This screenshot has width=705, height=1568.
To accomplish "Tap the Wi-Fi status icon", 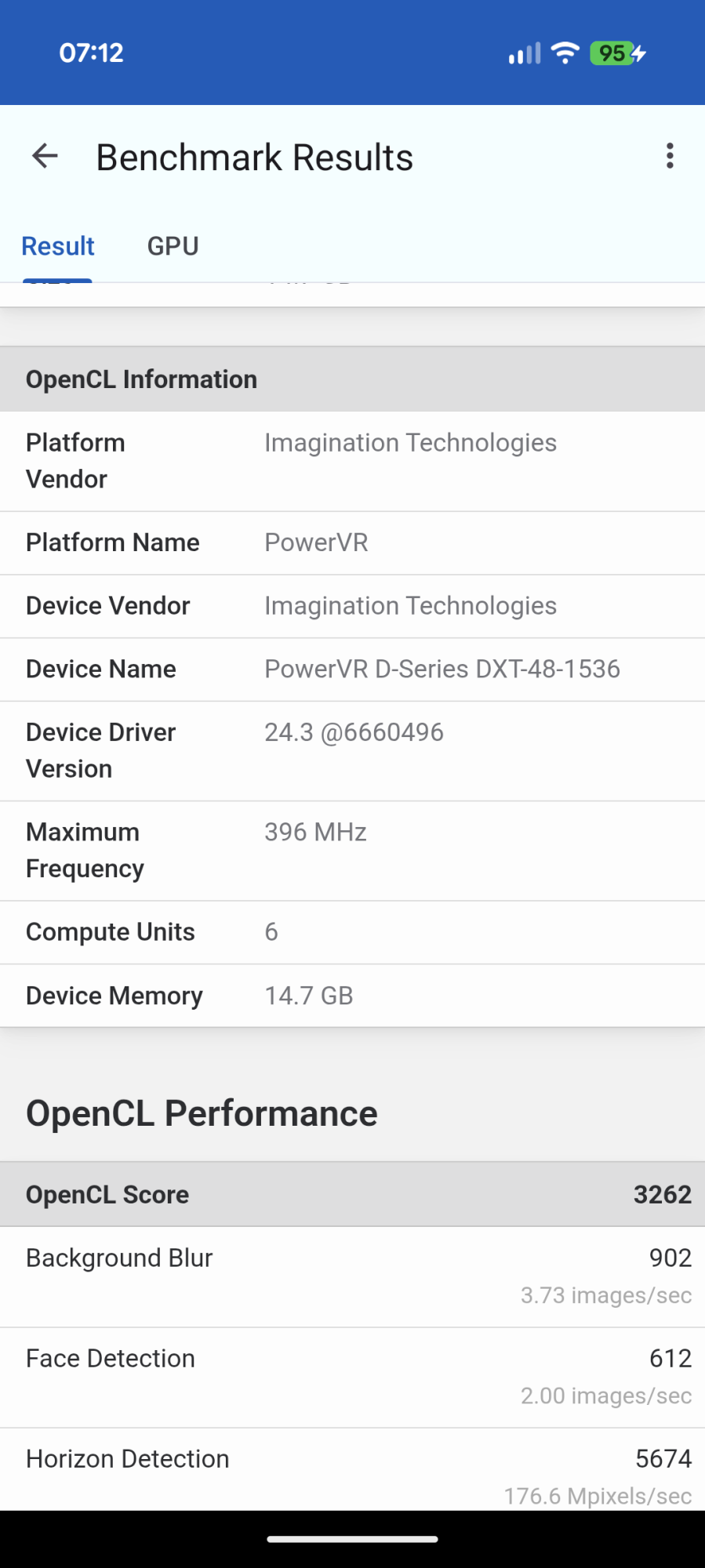I will [565, 53].
